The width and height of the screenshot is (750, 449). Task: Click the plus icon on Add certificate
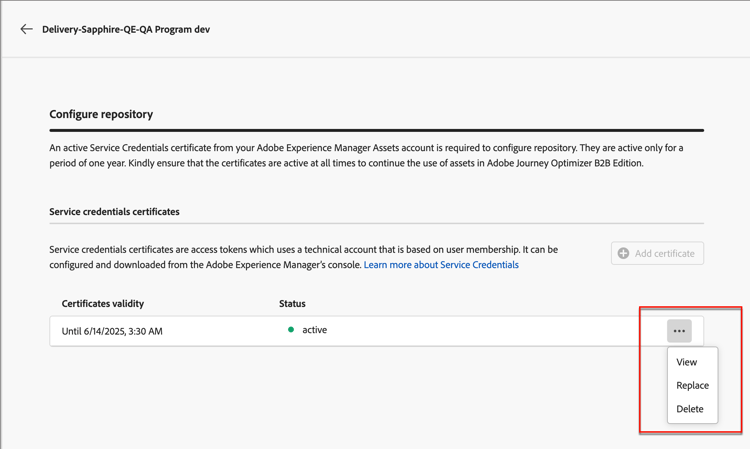624,254
